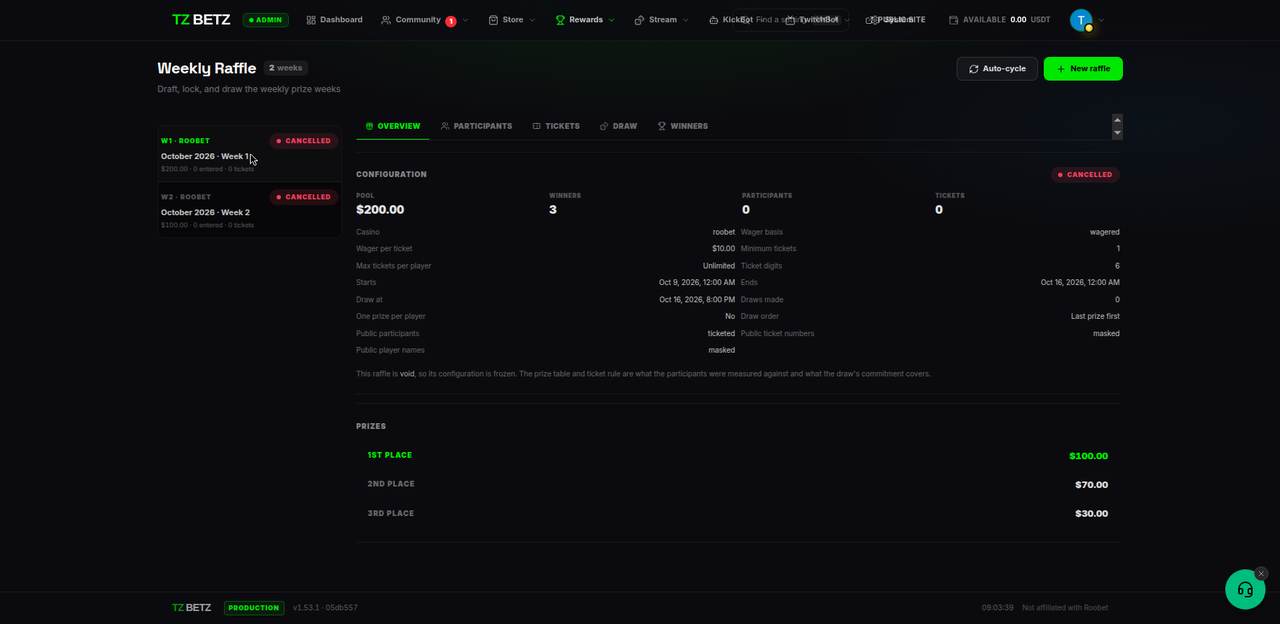Click the $200.00 pool value
This screenshot has width=1280, height=624.
(380, 210)
